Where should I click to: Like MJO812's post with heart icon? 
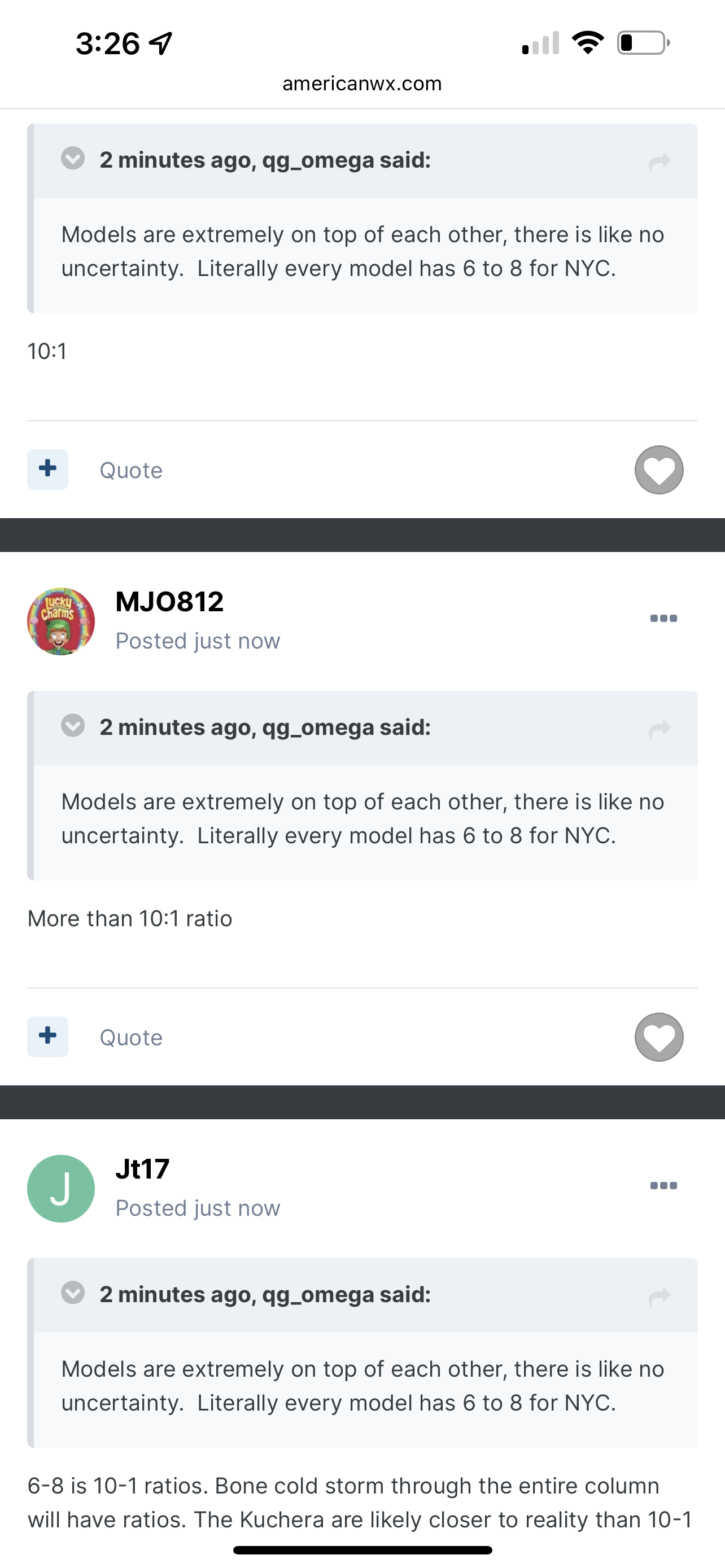(660, 1037)
